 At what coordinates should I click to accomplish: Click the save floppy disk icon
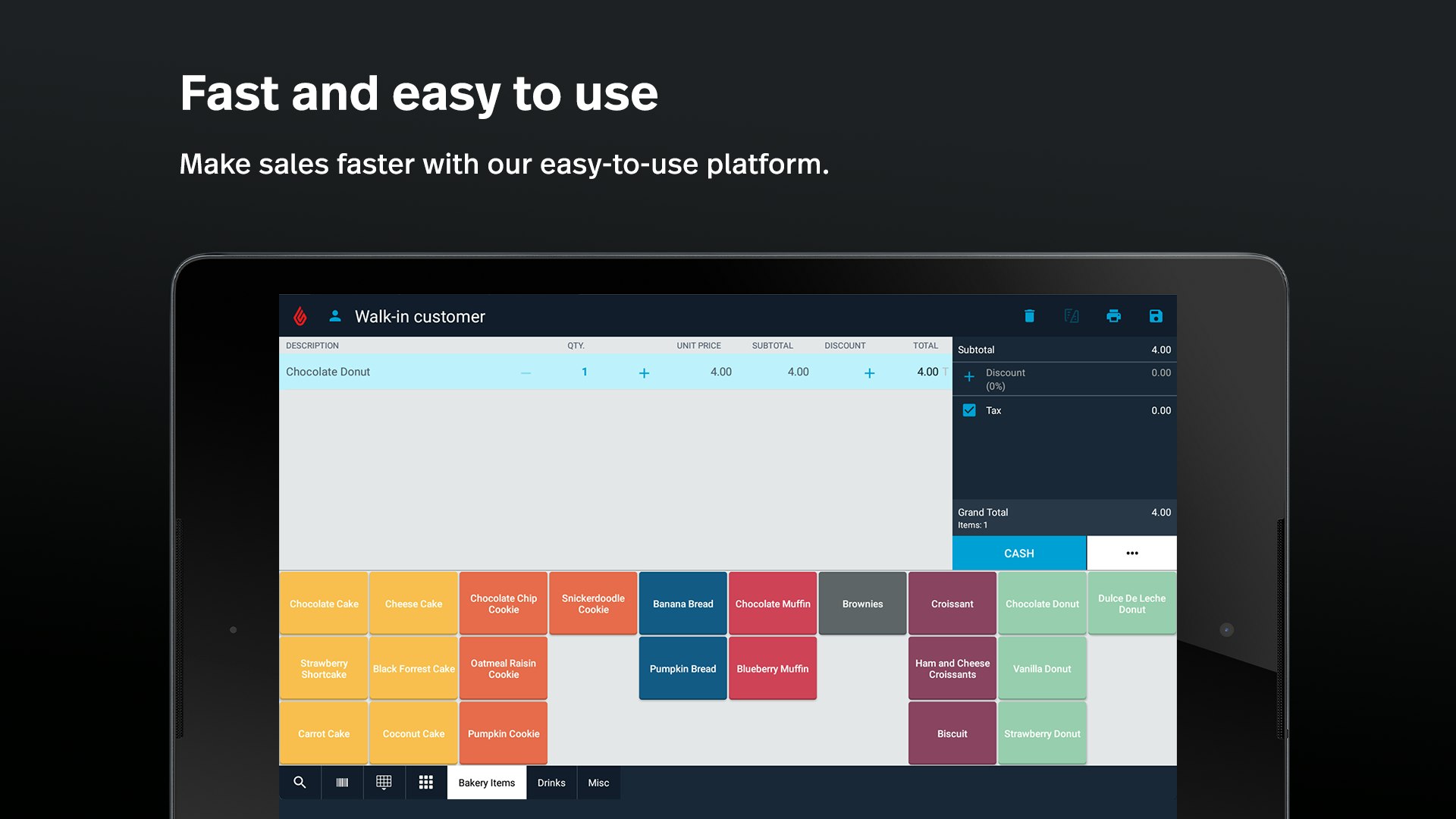1155,316
